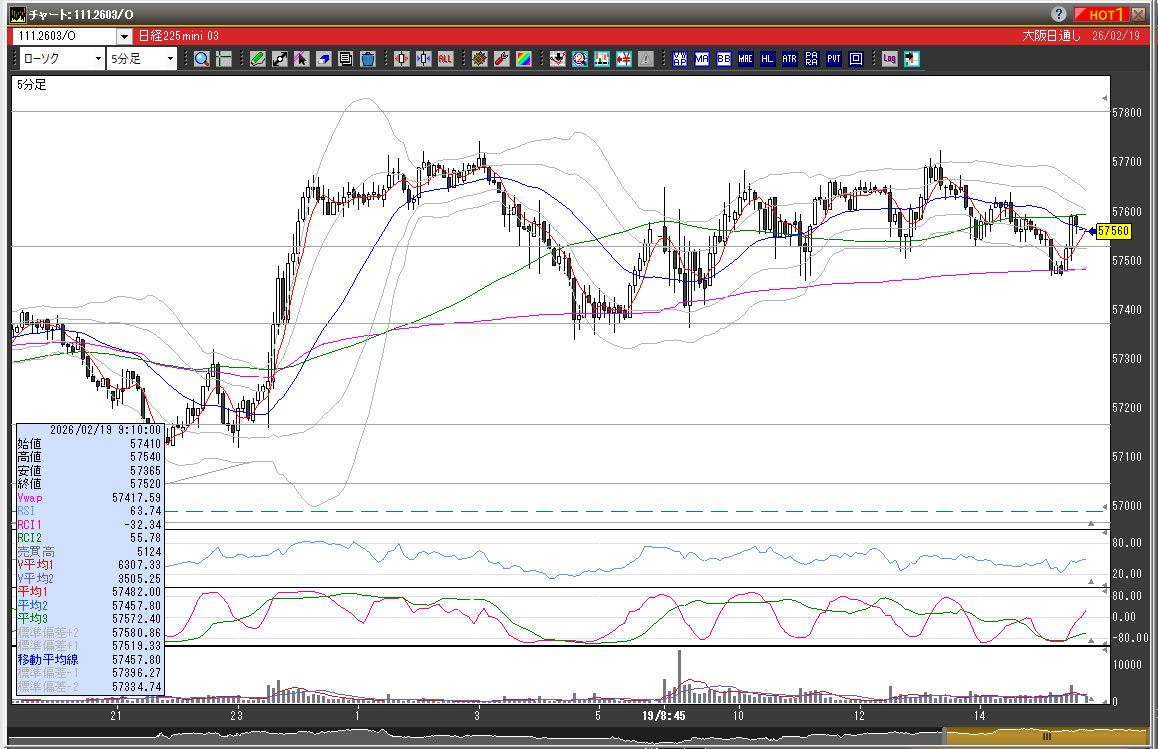The image size is (1158, 749).
Task: Toggle Log scale display
Action: tap(889, 59)
